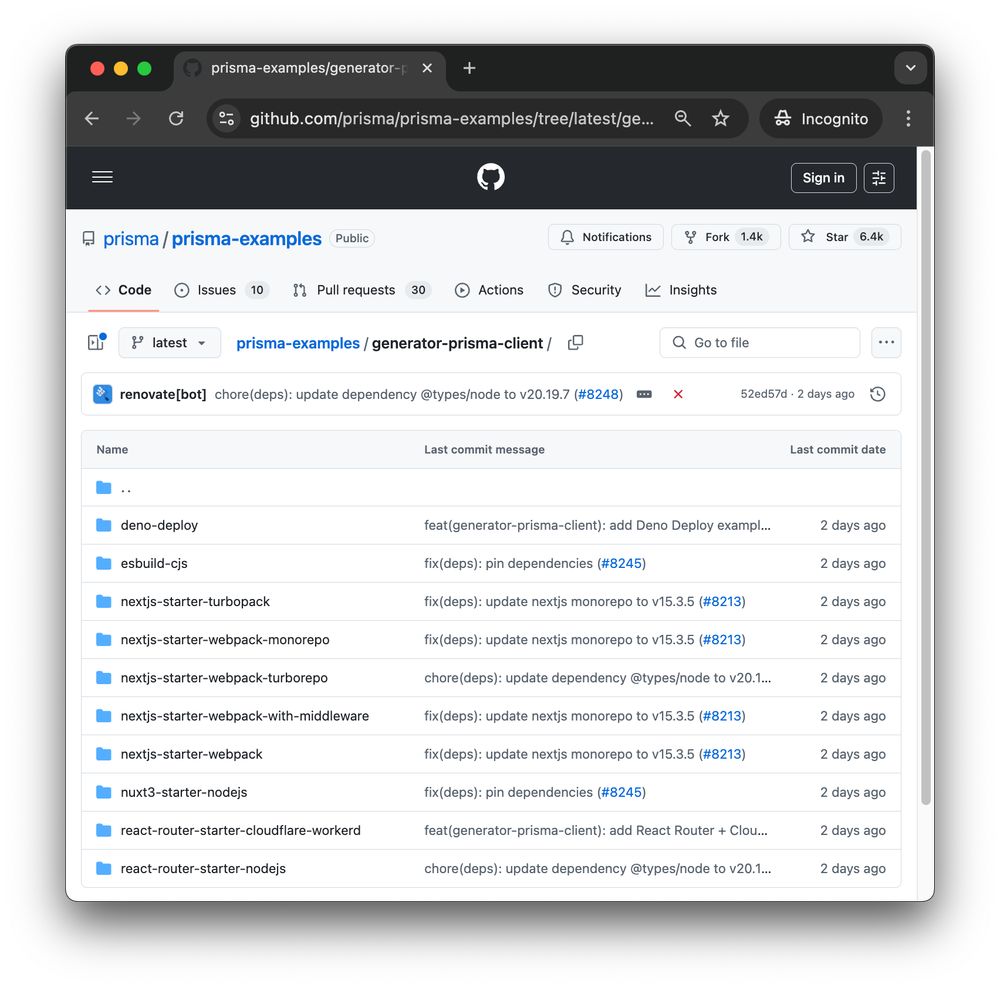The width and height of the screenshot is (1000, 988).
Task: Click the folder icon of deno-deploy
Action: [x=103, y=525]
